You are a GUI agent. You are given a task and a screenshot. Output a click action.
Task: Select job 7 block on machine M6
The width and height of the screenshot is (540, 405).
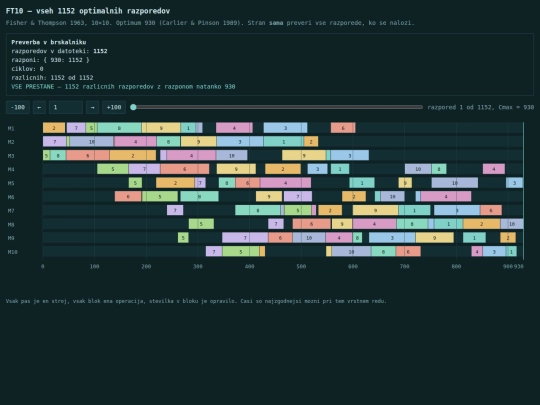tap(298, 197)
